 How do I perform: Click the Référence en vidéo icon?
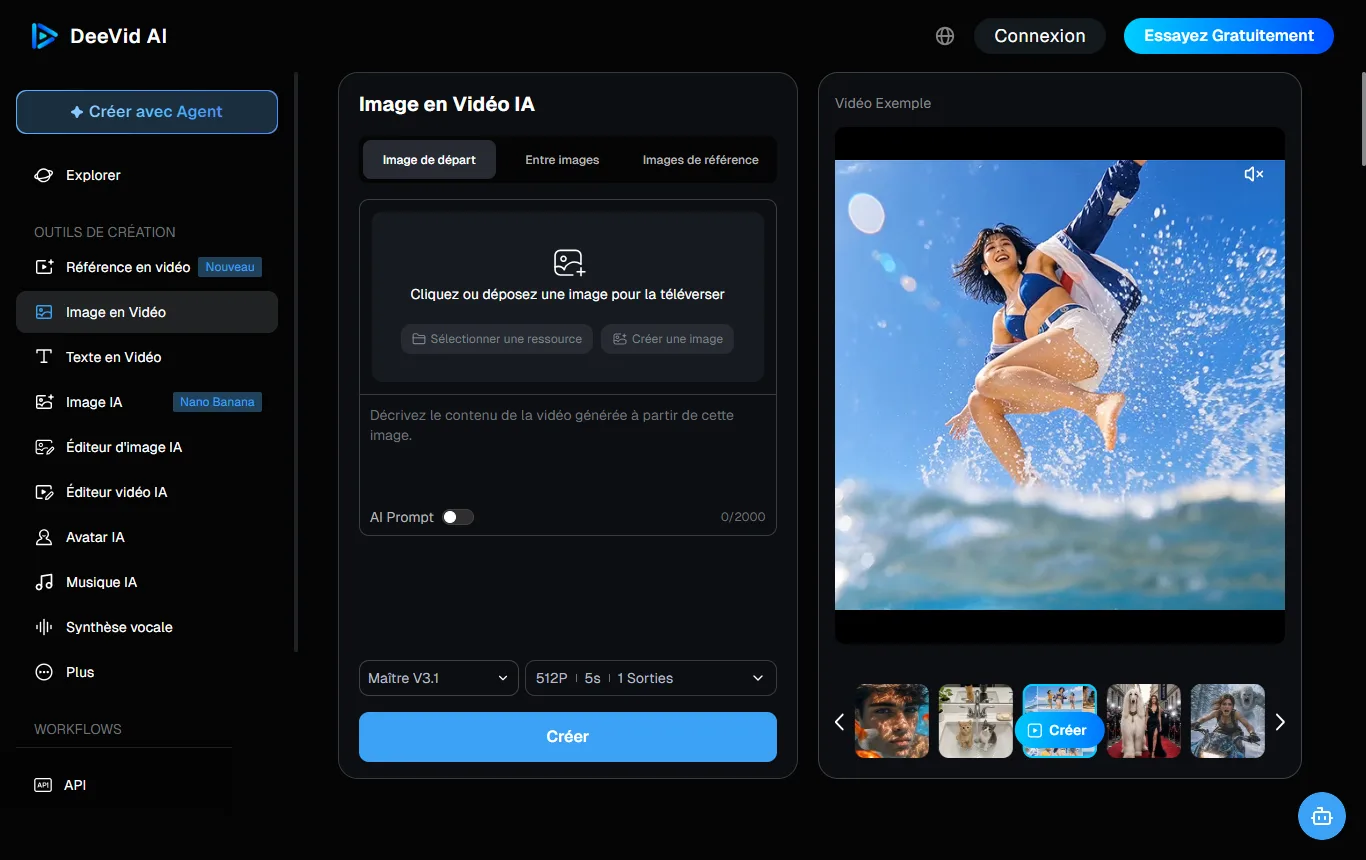(44, 267)
